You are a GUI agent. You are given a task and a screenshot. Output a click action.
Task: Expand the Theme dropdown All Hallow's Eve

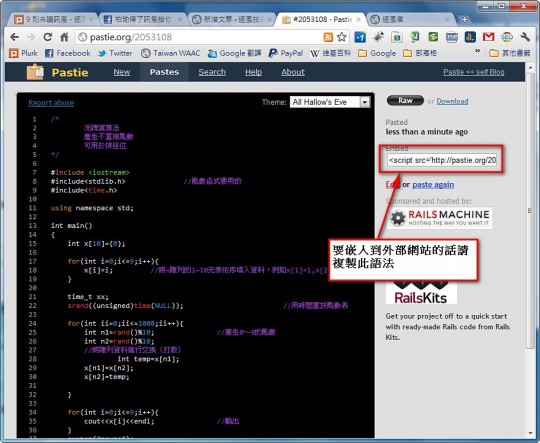330,102
